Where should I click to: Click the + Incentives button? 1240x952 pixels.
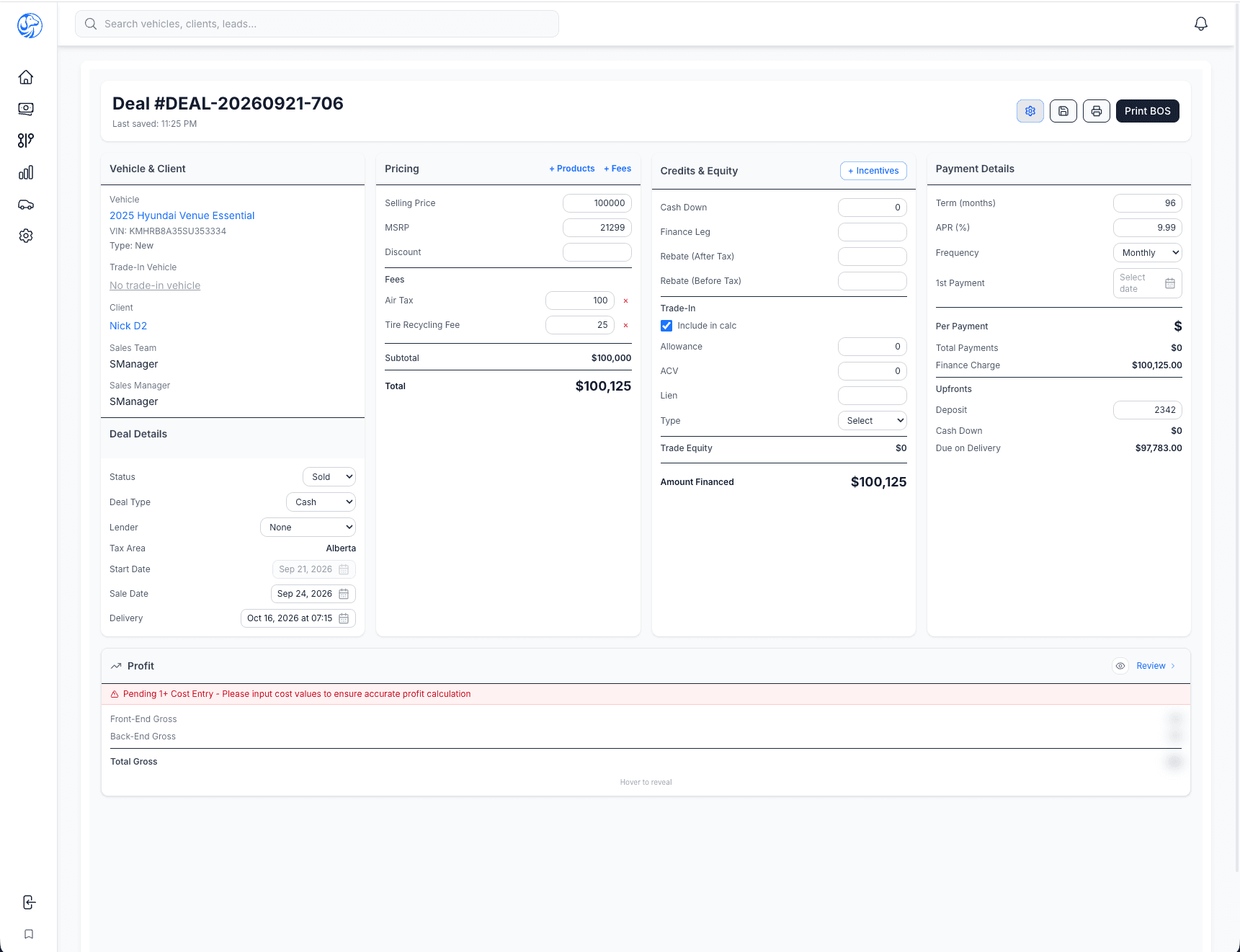click(x=873, y=171)
